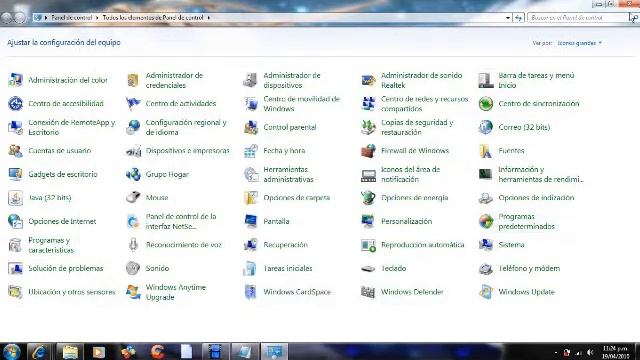Screen dimensions: 640x360
Task: Click the Opciones de carpeta link
Action: tap(297, 198)
